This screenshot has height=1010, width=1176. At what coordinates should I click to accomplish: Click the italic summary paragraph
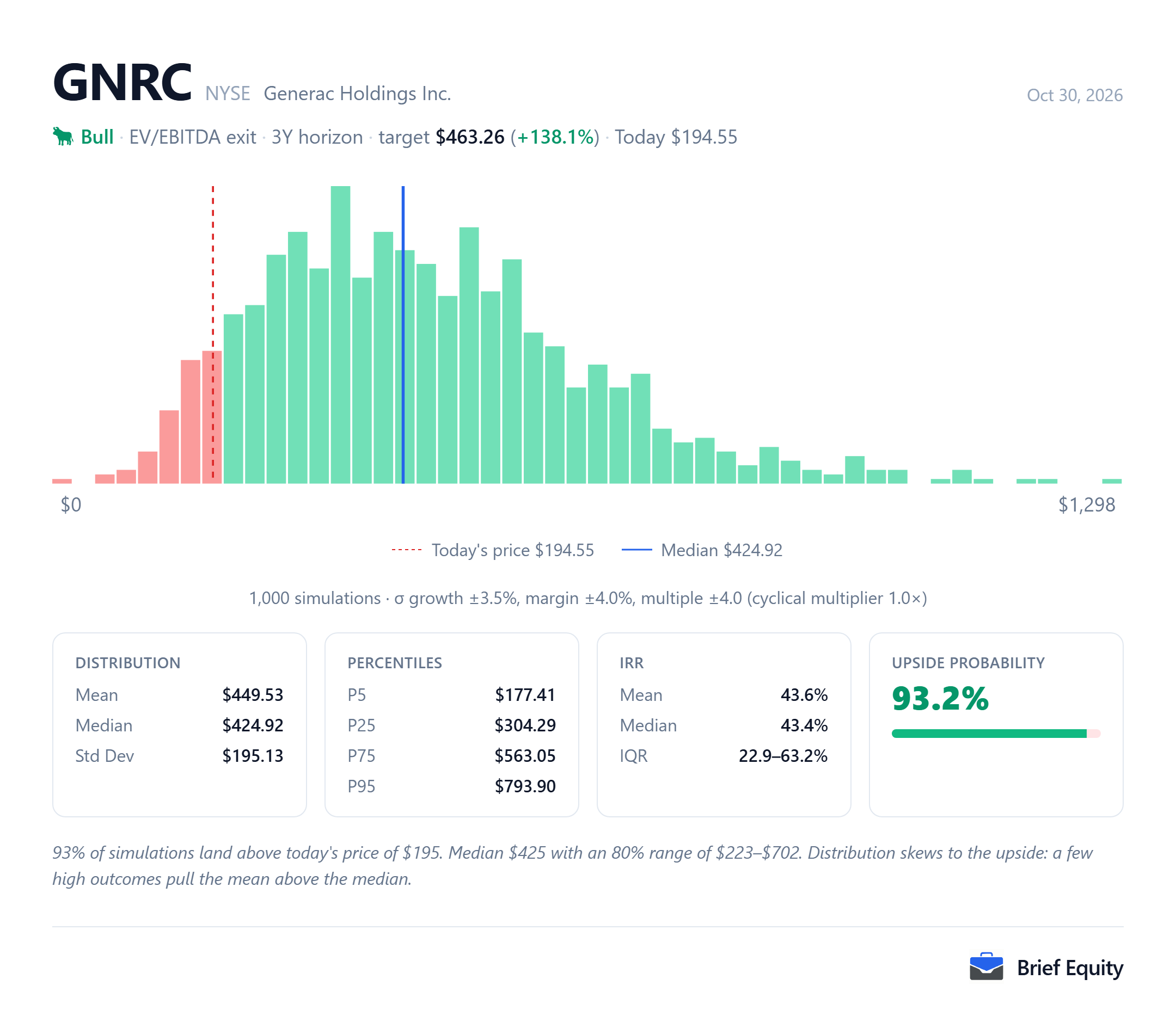573,866
